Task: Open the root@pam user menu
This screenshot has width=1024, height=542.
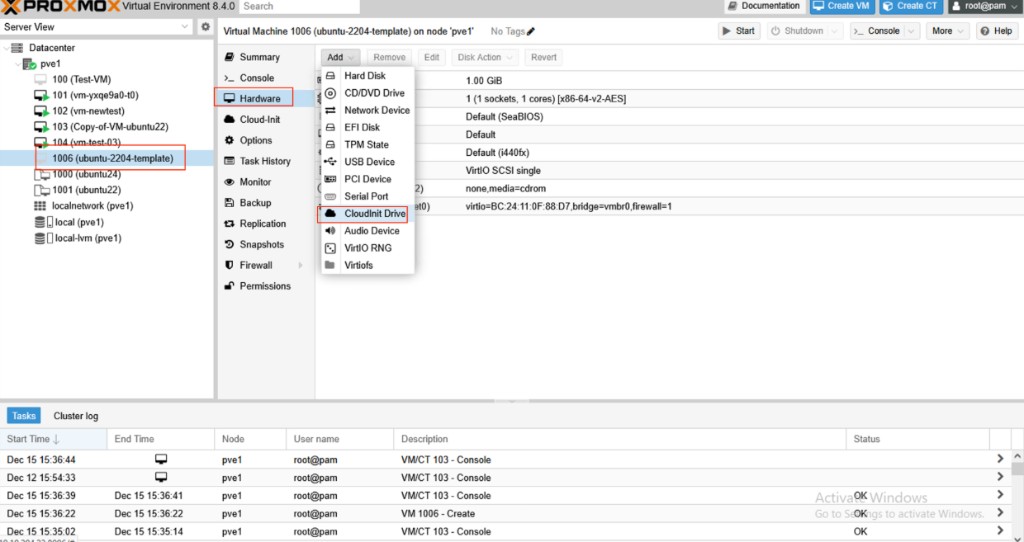Action: coord(985,6)
